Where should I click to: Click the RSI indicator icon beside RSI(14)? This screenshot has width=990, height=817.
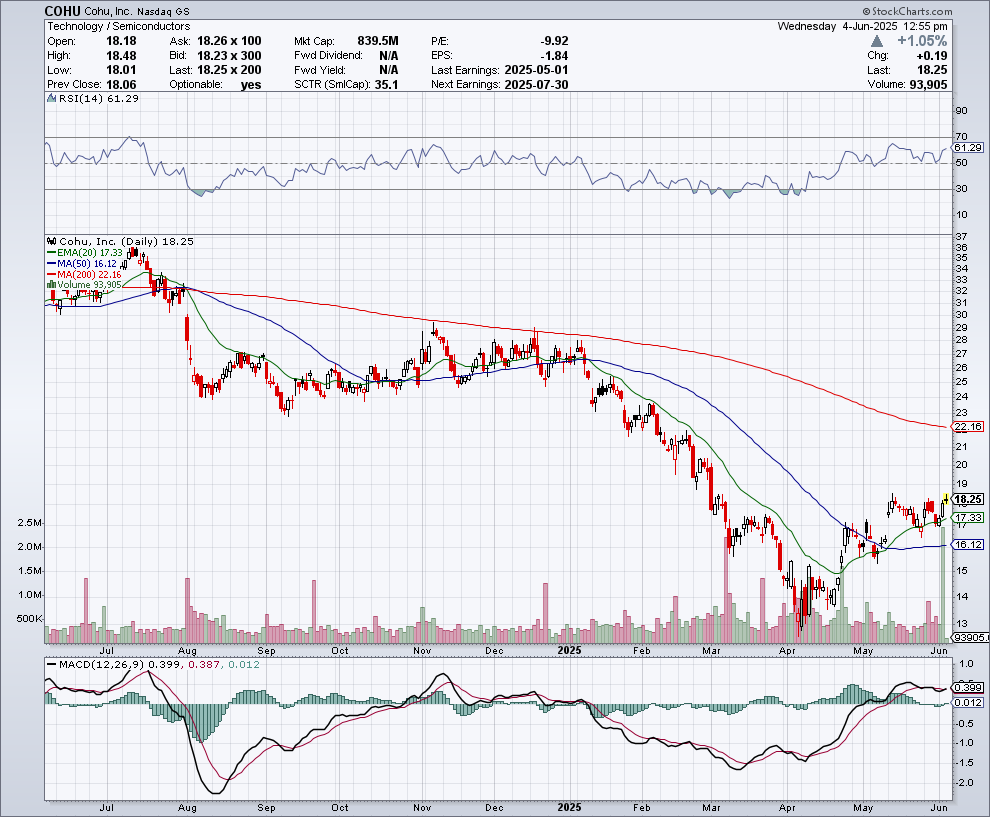tap(50, 99)
